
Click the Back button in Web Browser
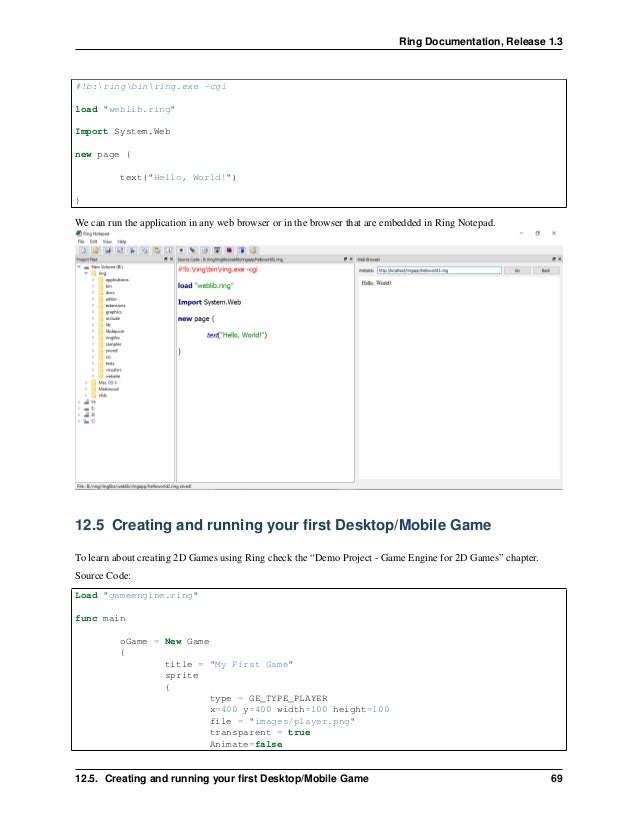tap(546, 270)
